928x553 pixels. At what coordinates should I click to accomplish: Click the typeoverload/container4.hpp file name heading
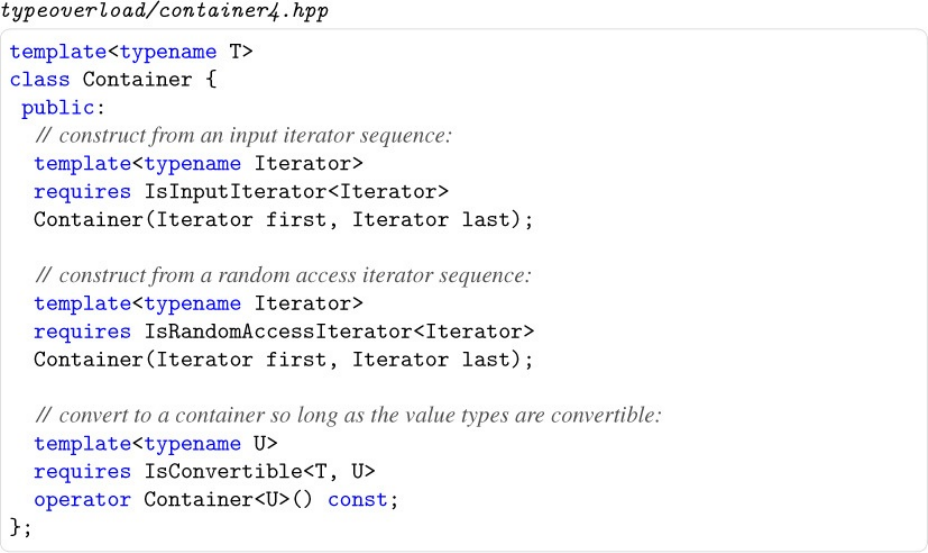(166, 14)
